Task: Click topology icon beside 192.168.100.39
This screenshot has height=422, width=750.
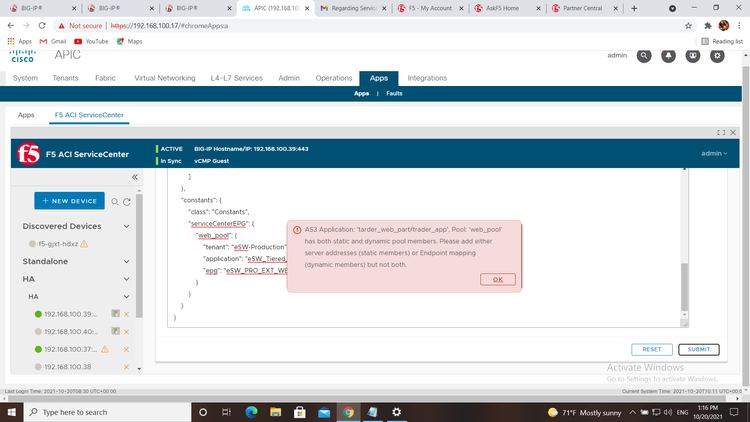Action: click(115, 314)
